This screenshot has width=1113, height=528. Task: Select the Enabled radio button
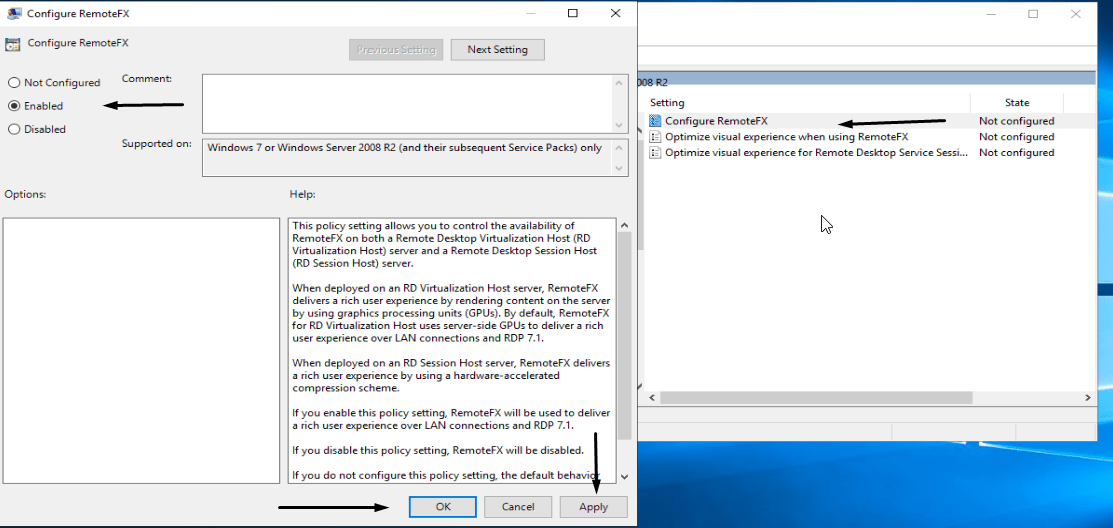14,106
